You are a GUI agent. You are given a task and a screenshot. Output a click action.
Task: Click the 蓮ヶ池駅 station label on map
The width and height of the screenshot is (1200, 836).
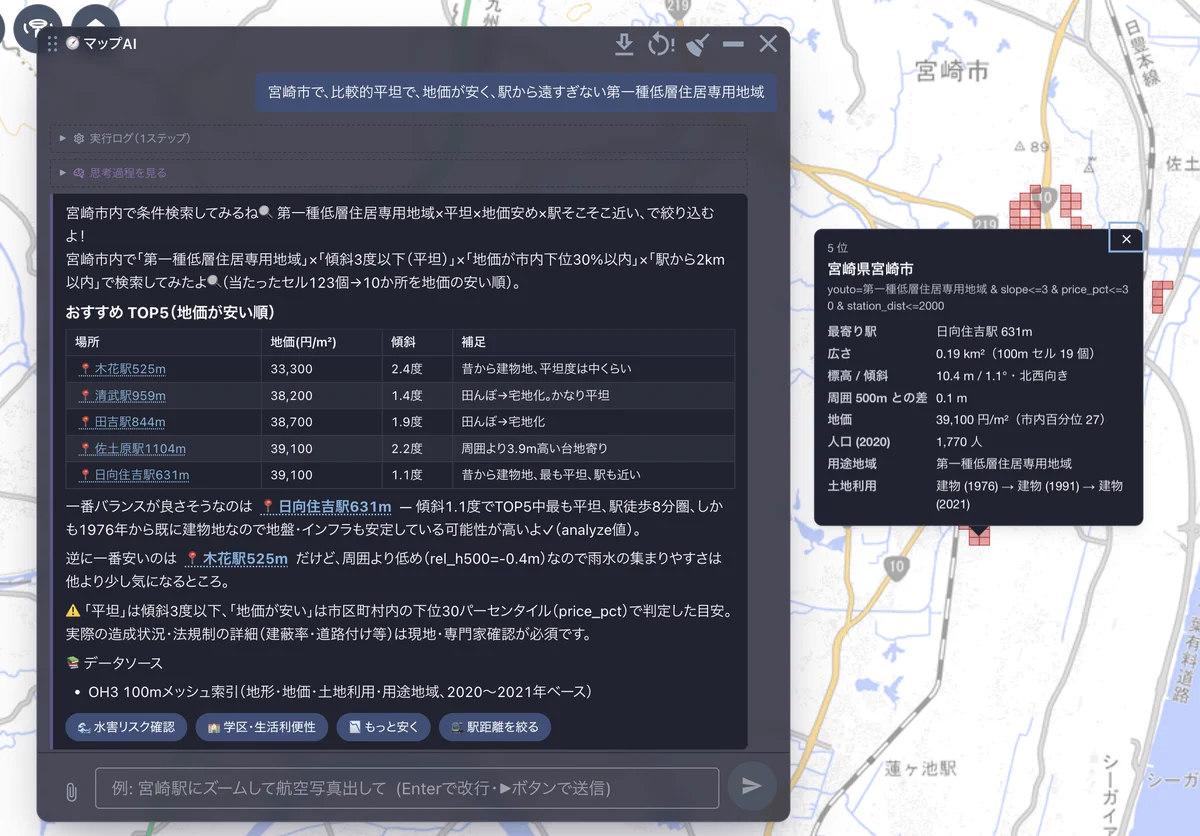(x=920, y=768)
